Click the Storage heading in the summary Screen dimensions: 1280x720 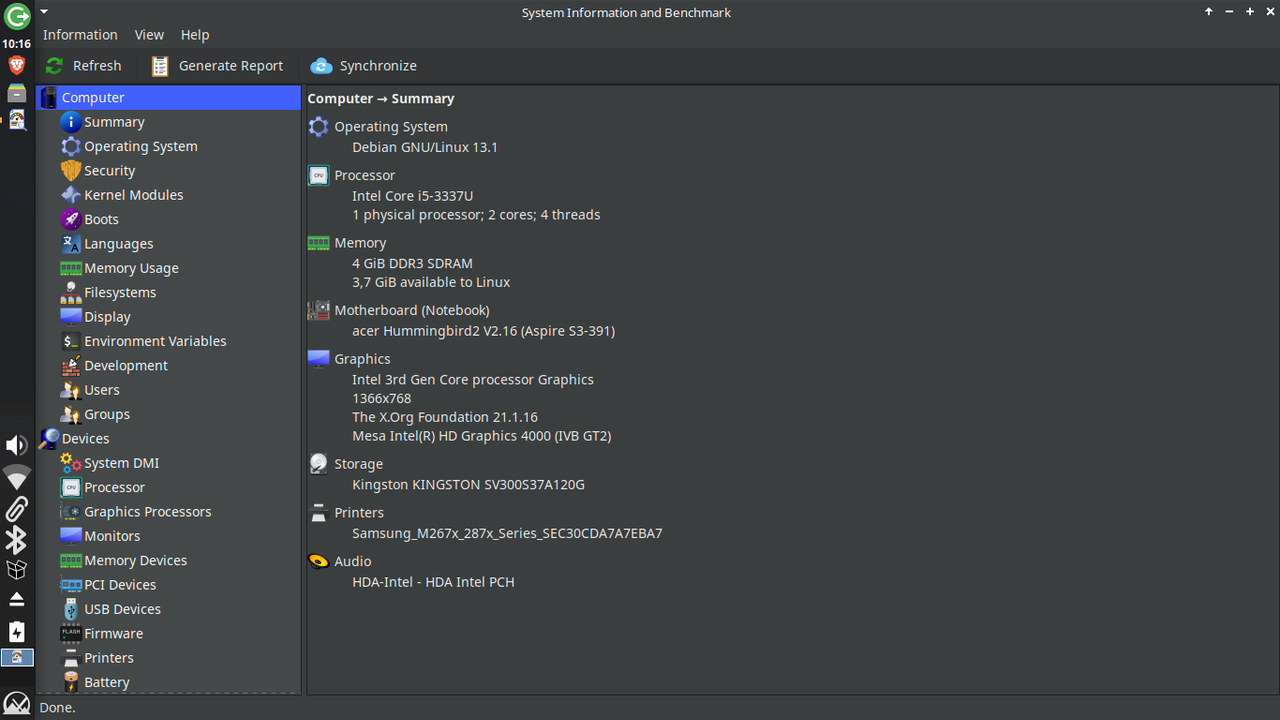point(358,464)
